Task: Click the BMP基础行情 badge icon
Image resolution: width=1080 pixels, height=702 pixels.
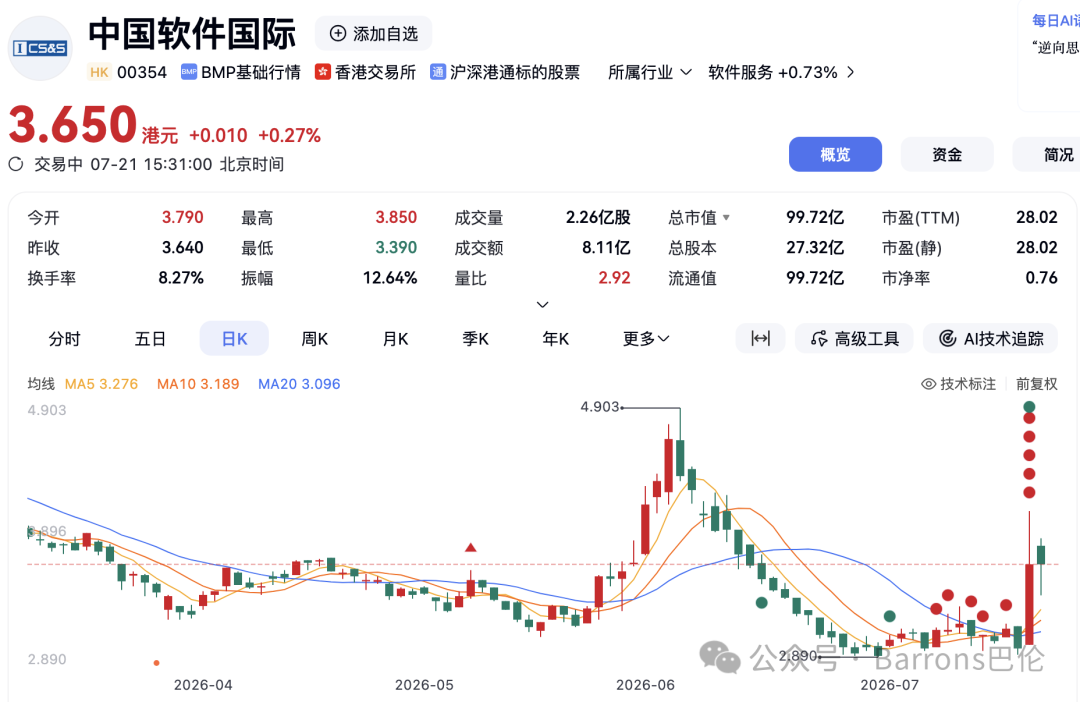Action: (x=189, y=72)
